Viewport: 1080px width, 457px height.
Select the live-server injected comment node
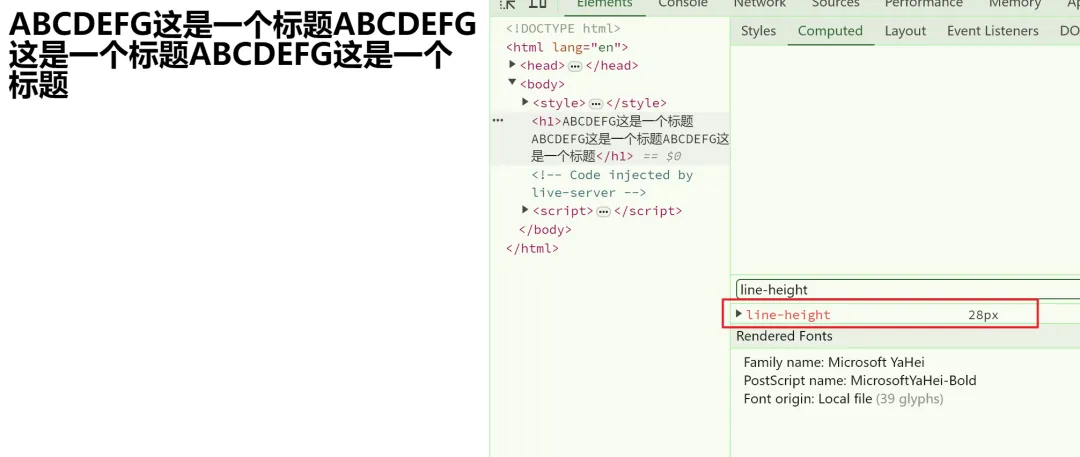tap(612, 184)
